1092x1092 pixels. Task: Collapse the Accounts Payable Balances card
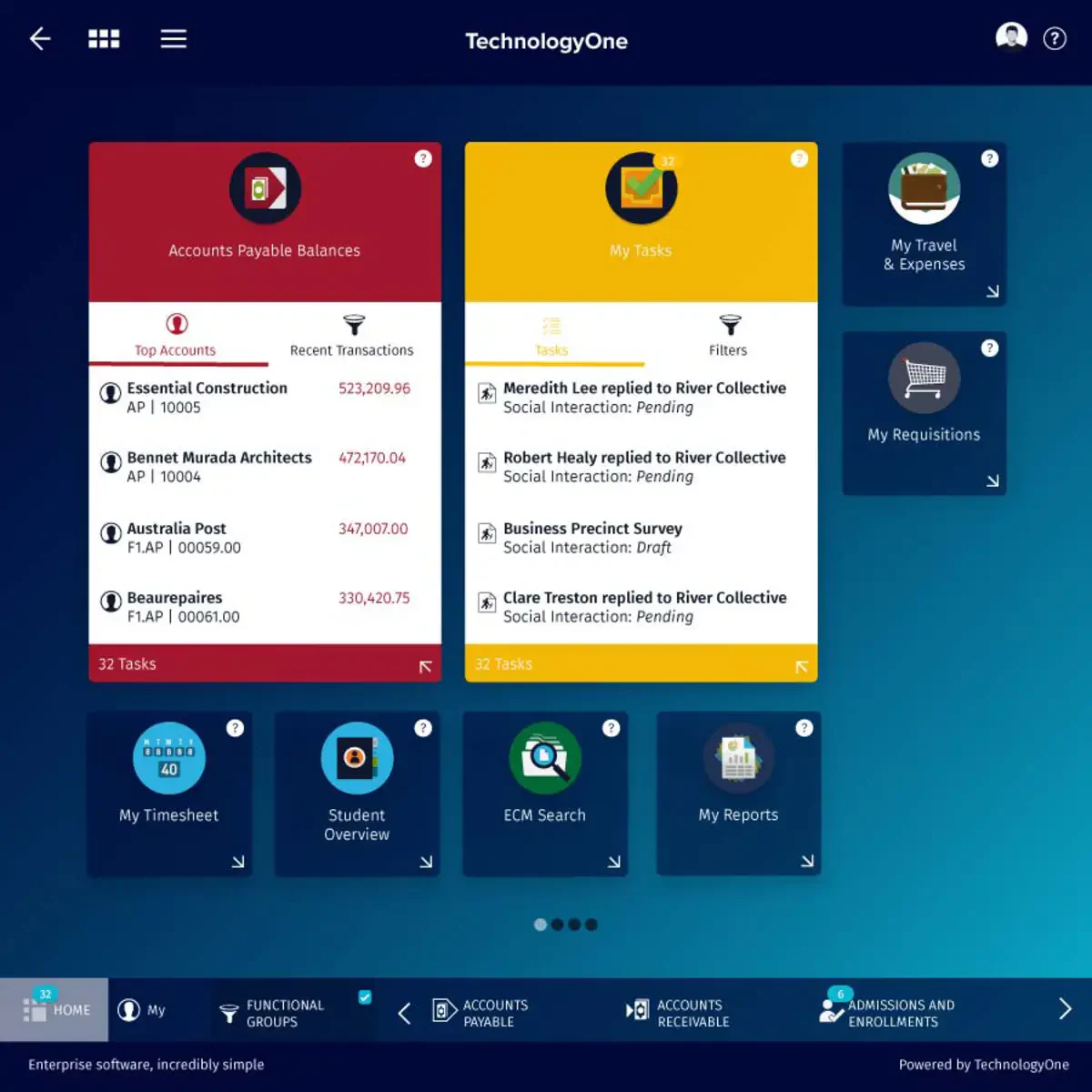click(x=425, y=667)
